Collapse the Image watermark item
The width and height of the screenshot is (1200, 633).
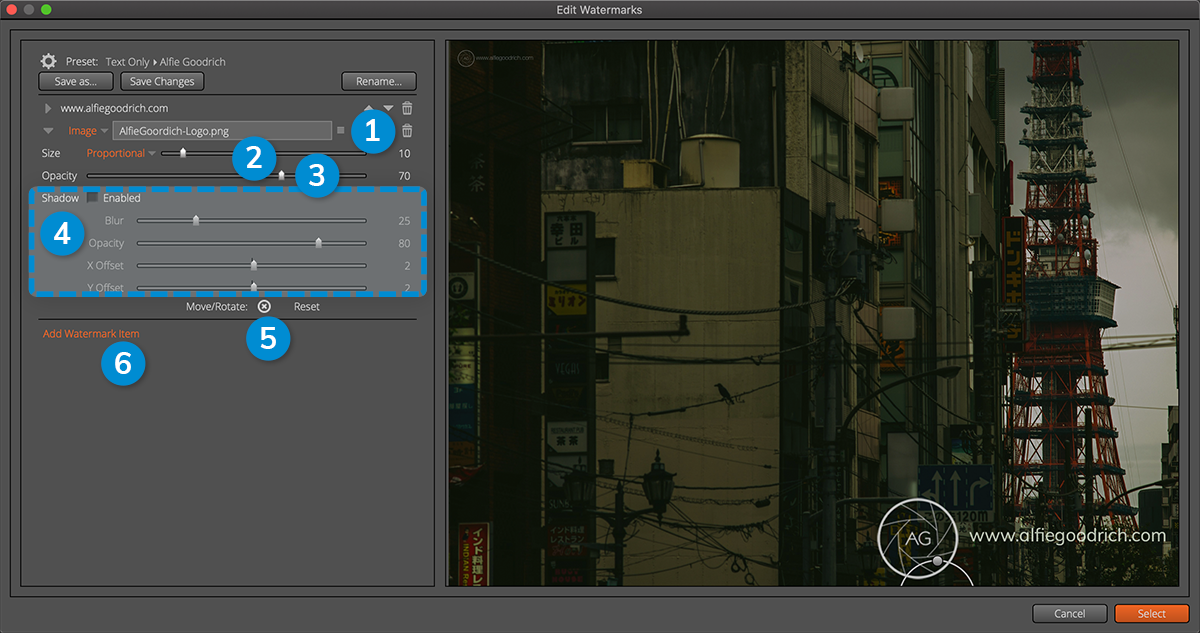[48, 130]
